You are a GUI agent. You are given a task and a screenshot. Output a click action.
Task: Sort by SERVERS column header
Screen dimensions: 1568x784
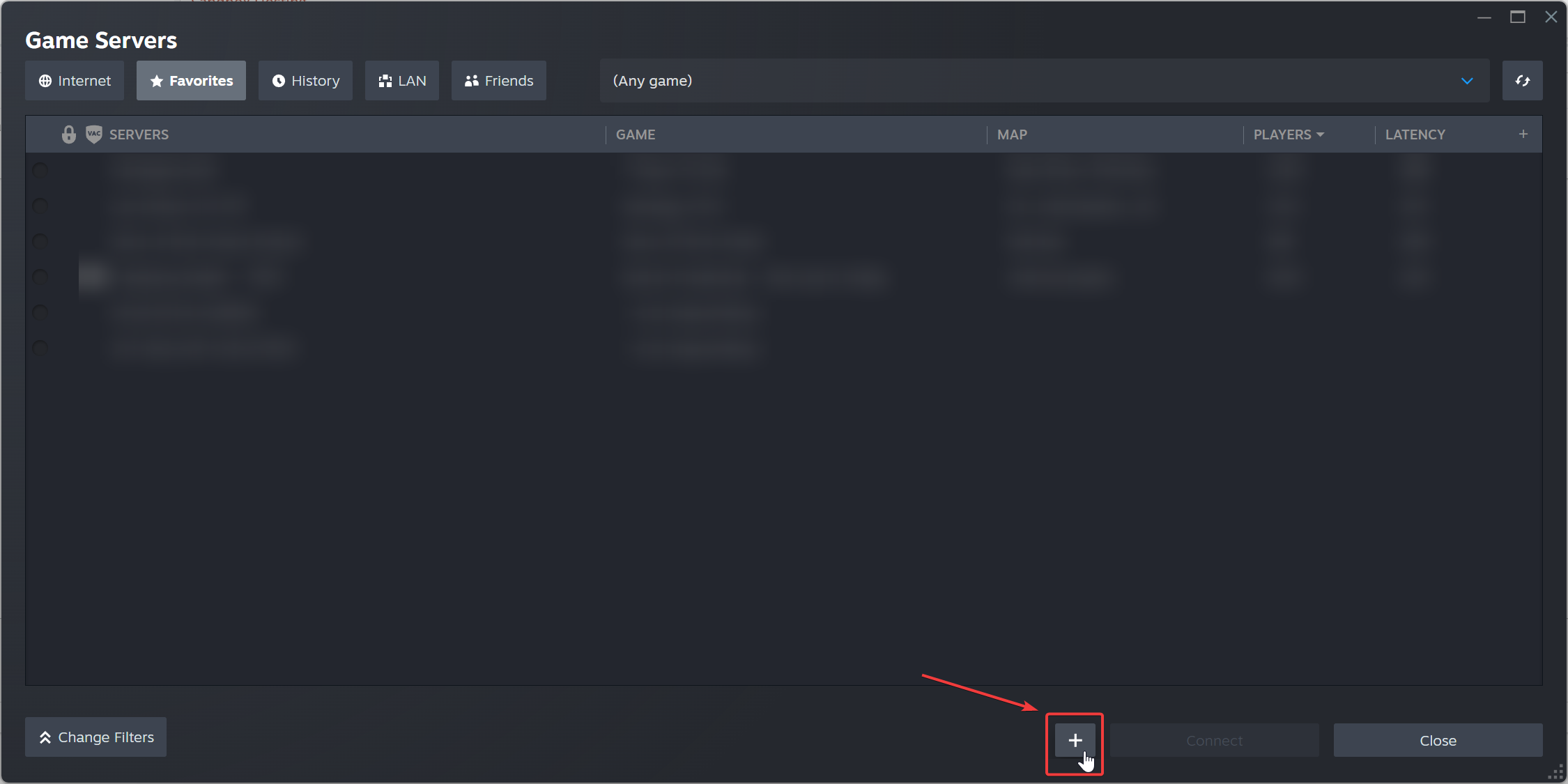point(139,134)
